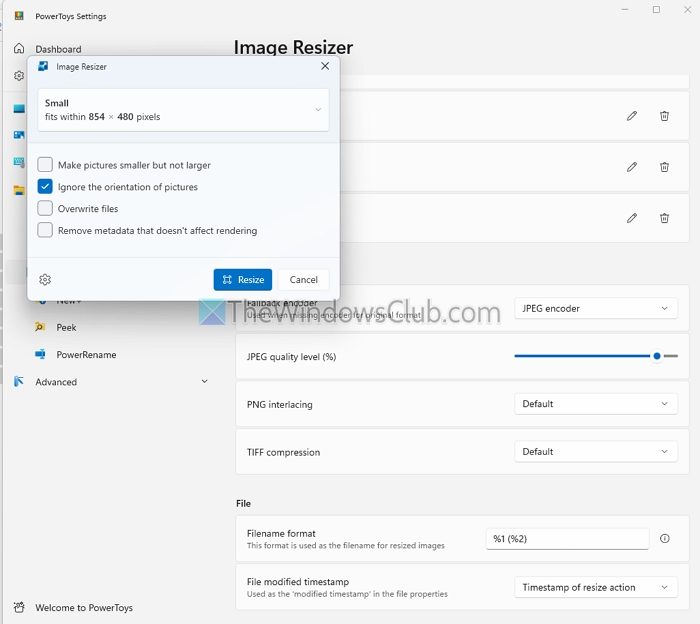
Task: Click the topmost trash delete icon
Action: pyautogui.click(x=664, y=116)
